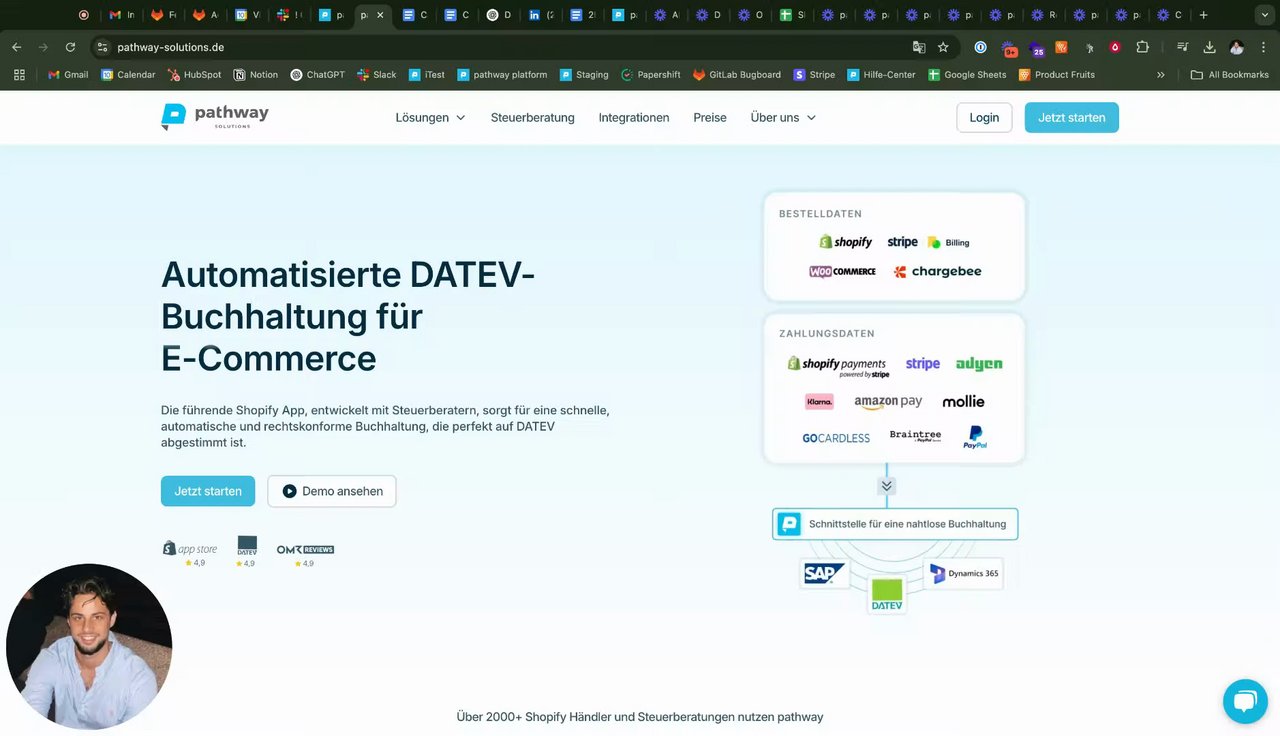Click the Login button

(x=984, y=117)
